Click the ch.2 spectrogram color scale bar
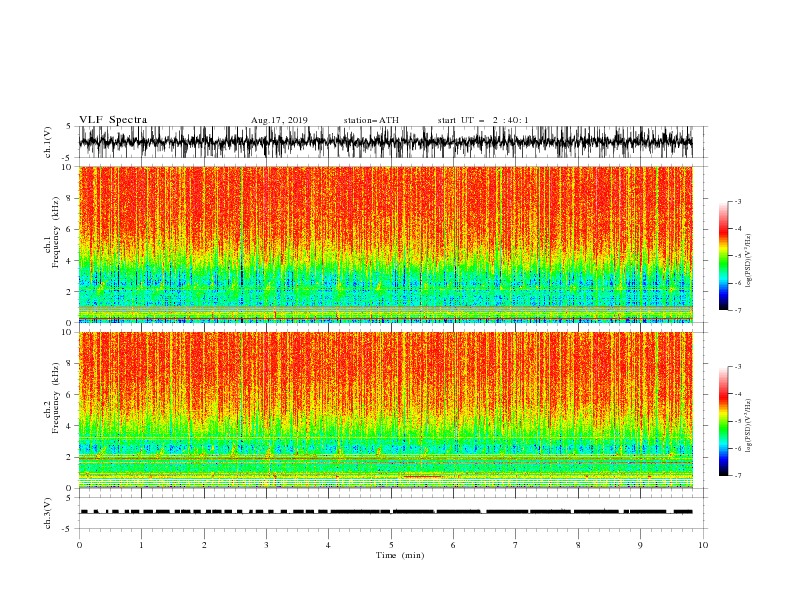Image resolution: width=792 pixels, height=612 pixels. [x=723, y=421]
